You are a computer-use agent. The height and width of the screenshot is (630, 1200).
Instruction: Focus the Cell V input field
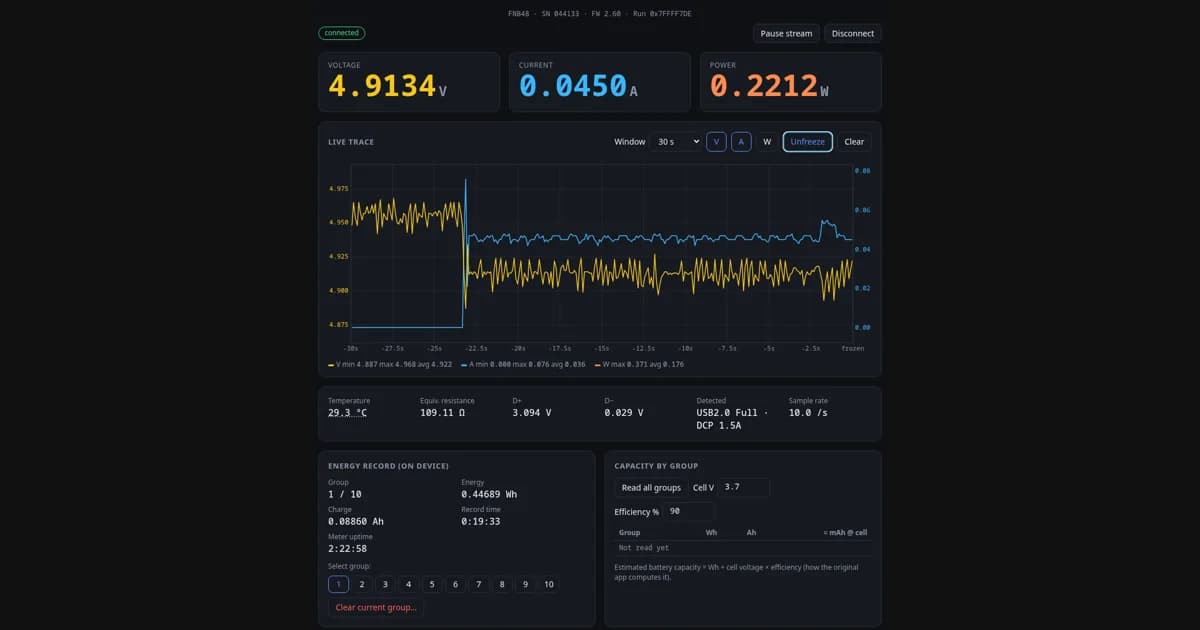(744, 488)
